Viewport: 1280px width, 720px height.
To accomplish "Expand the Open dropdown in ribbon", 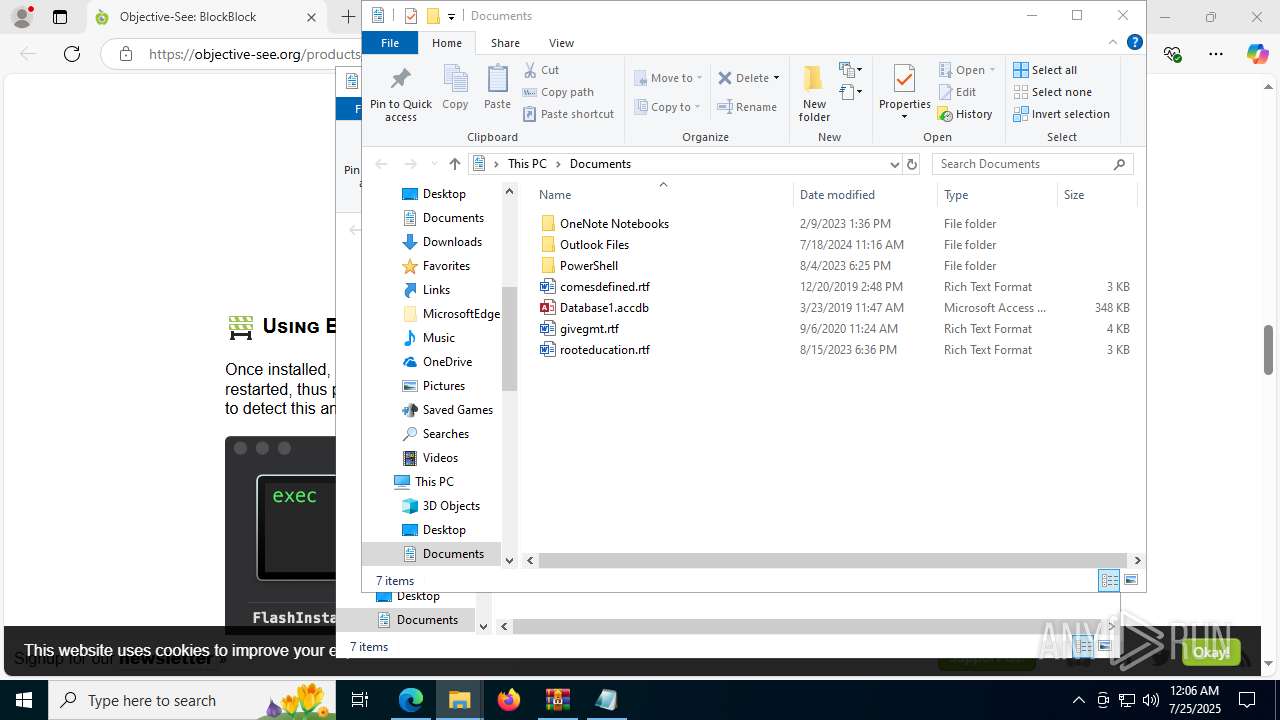I will click(x=992, y=70).
